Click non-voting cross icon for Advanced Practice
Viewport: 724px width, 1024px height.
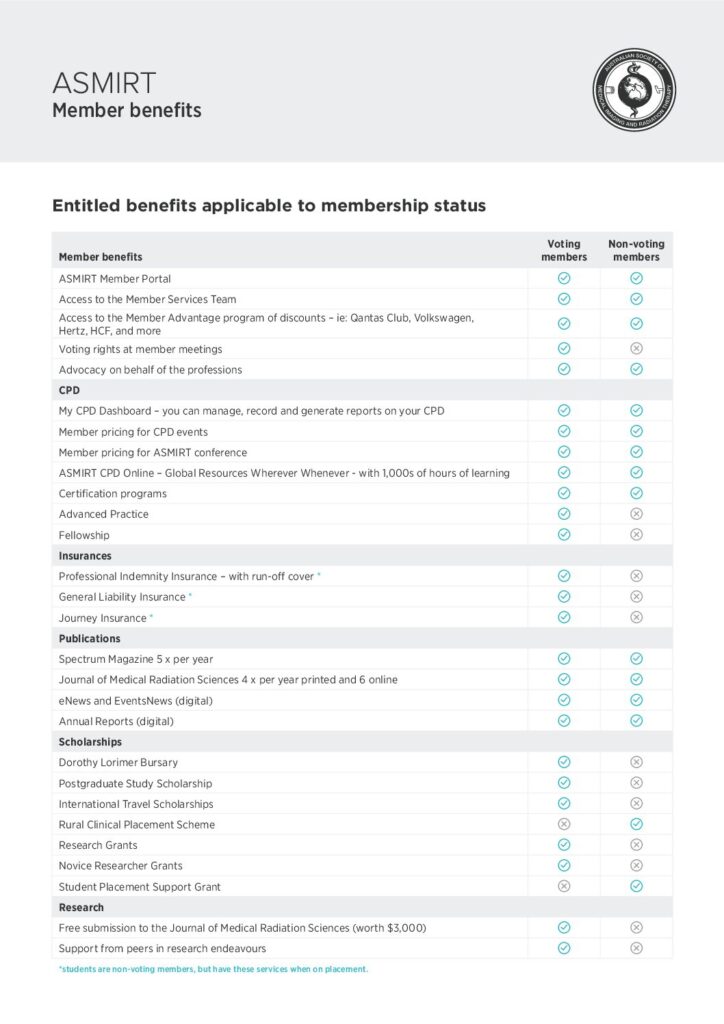(637, 514)
